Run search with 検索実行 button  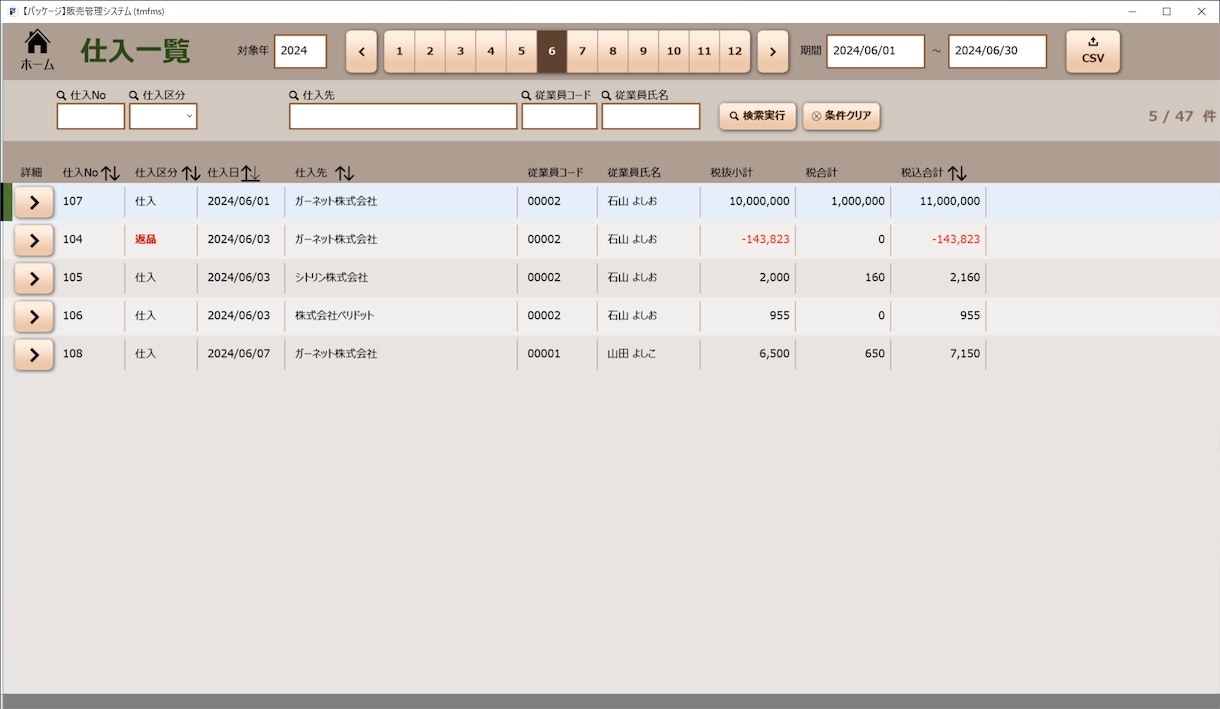click(757, 116)
